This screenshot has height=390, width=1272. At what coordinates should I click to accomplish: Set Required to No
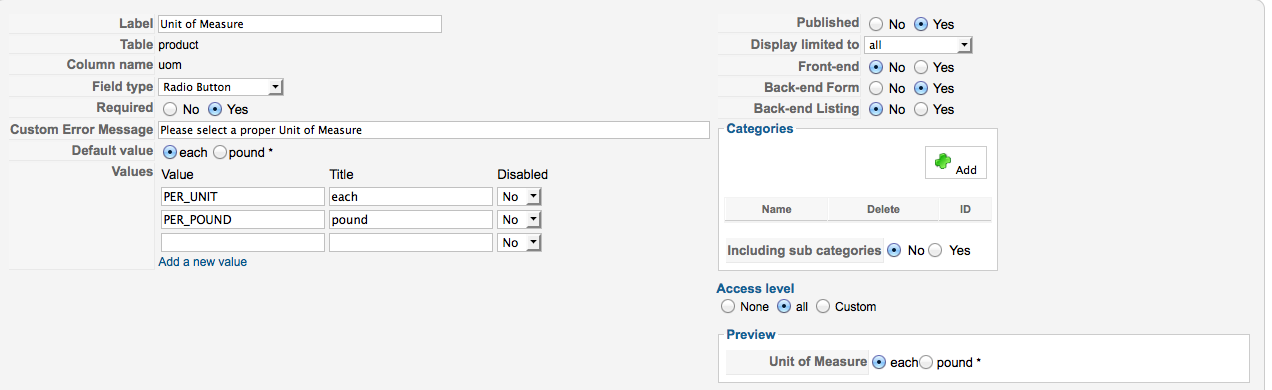pyautogui.click(x=169, y=109)
